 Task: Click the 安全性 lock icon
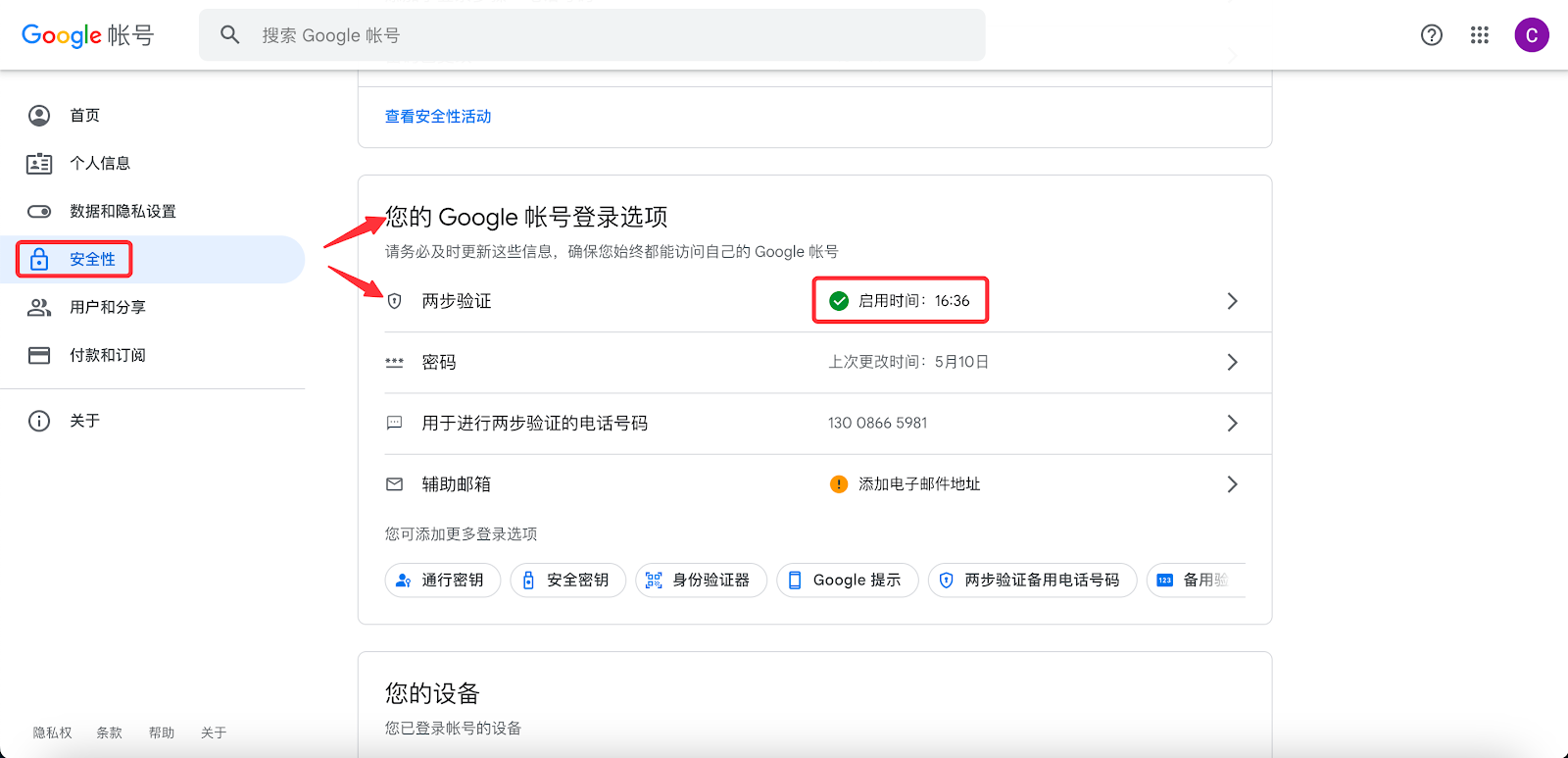point(39,260)
